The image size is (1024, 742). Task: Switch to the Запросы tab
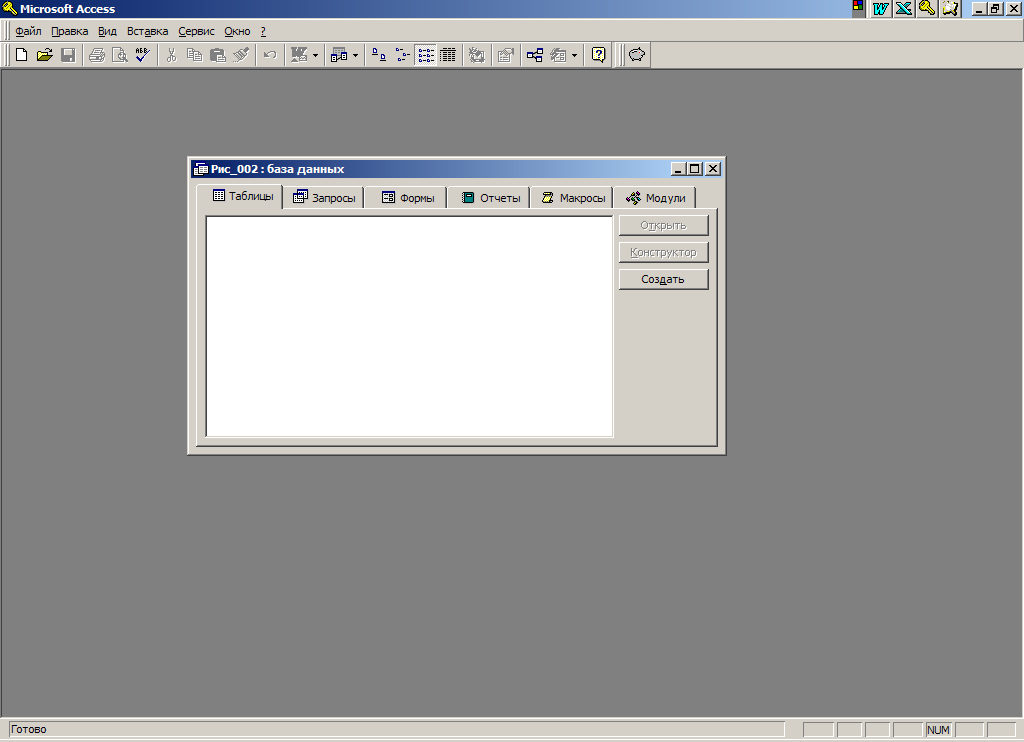[x=324, y=198]
